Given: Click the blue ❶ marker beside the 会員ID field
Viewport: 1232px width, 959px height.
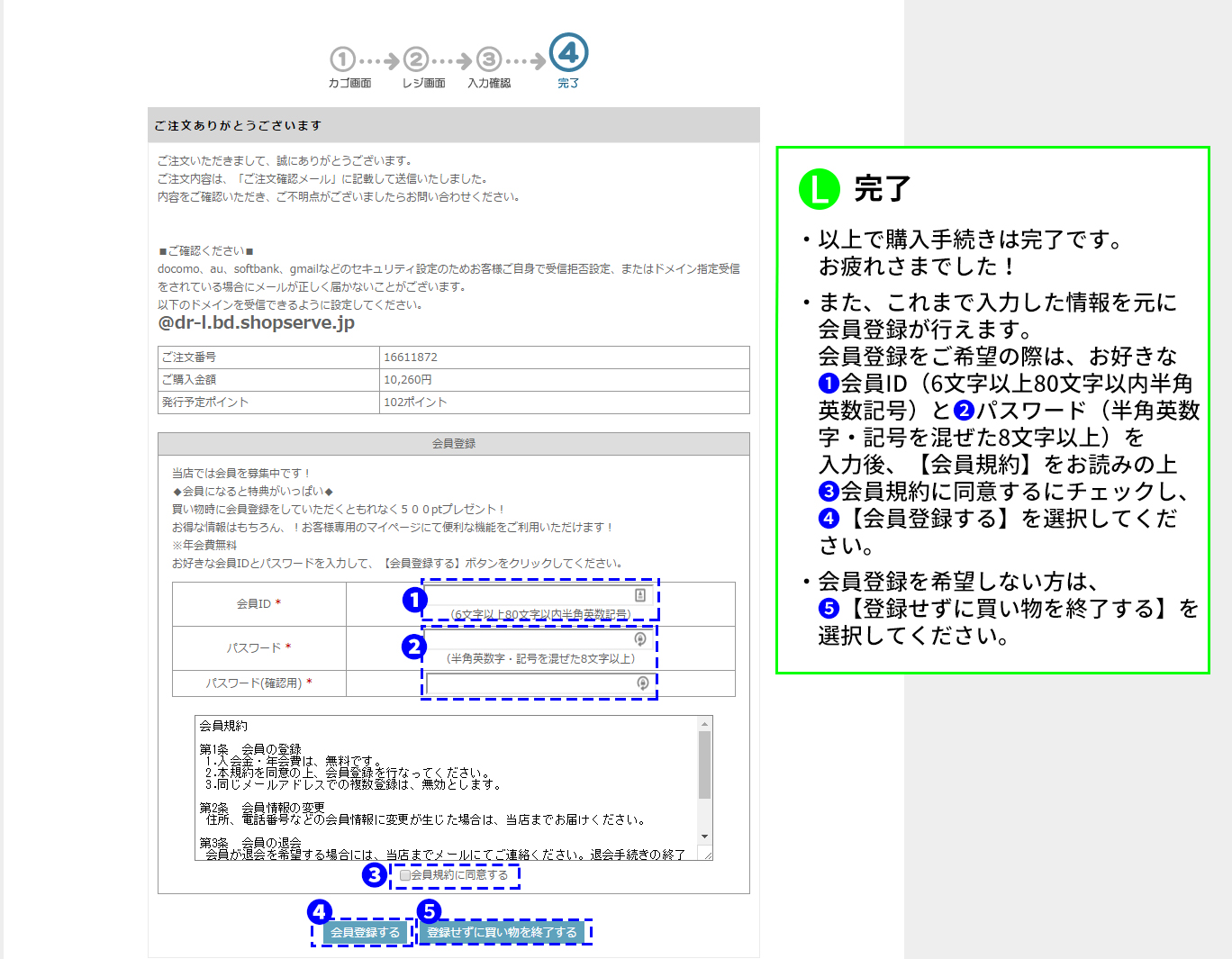Looking at the screenshot, I should tap(413, 598).
